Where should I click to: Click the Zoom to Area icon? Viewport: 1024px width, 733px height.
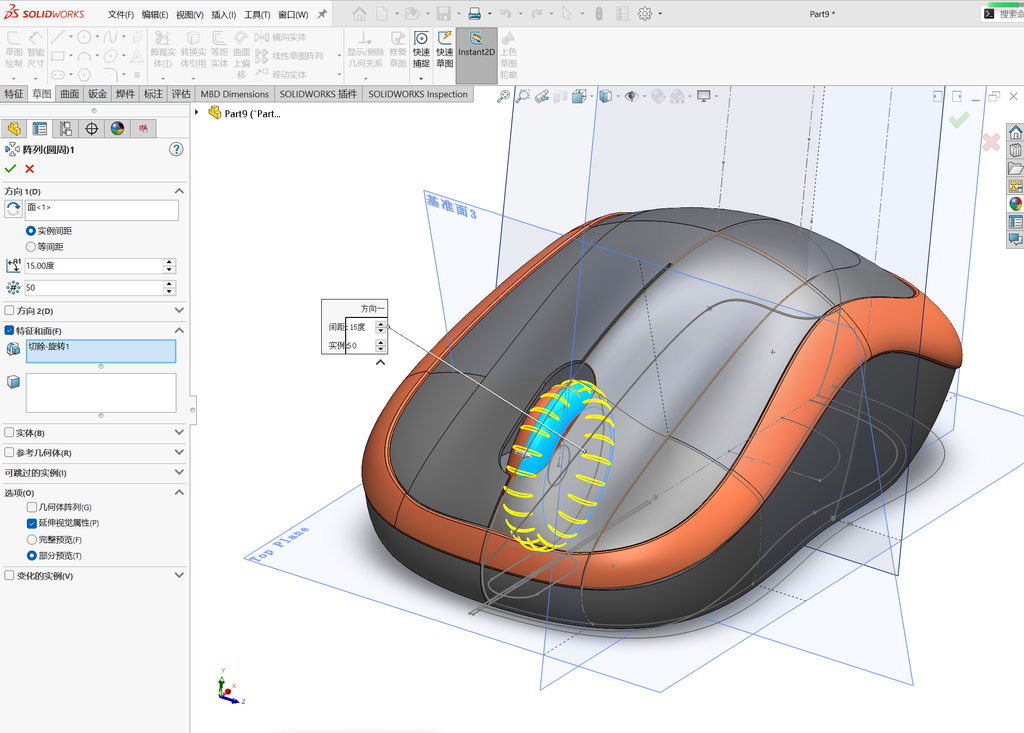522,97
